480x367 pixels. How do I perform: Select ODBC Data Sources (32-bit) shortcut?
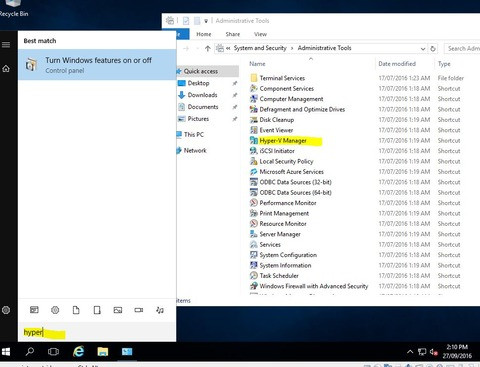click(x=295, y=182)
